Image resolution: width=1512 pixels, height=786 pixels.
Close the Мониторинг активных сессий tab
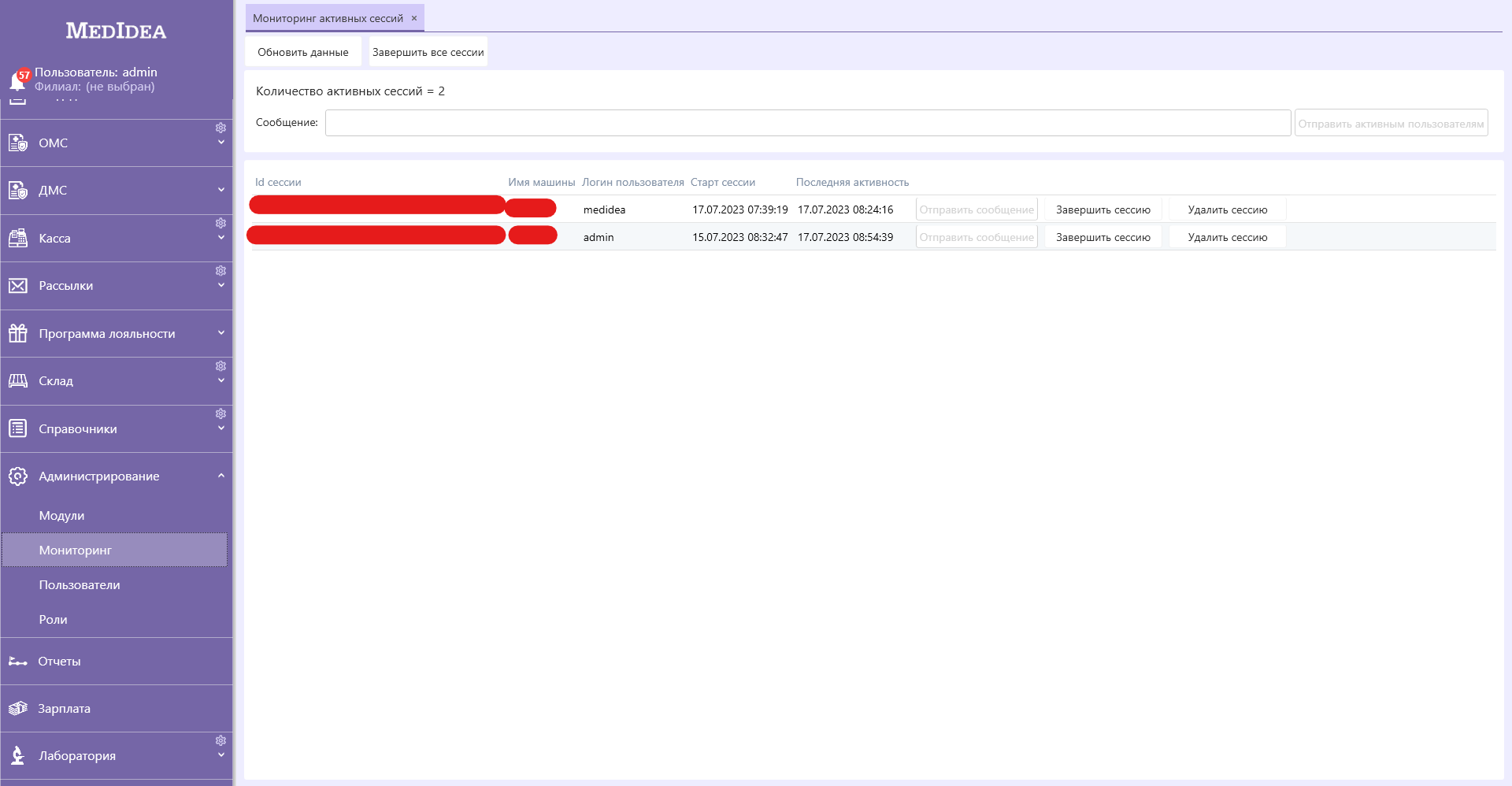pyautogui.click(x=414, y=18)
